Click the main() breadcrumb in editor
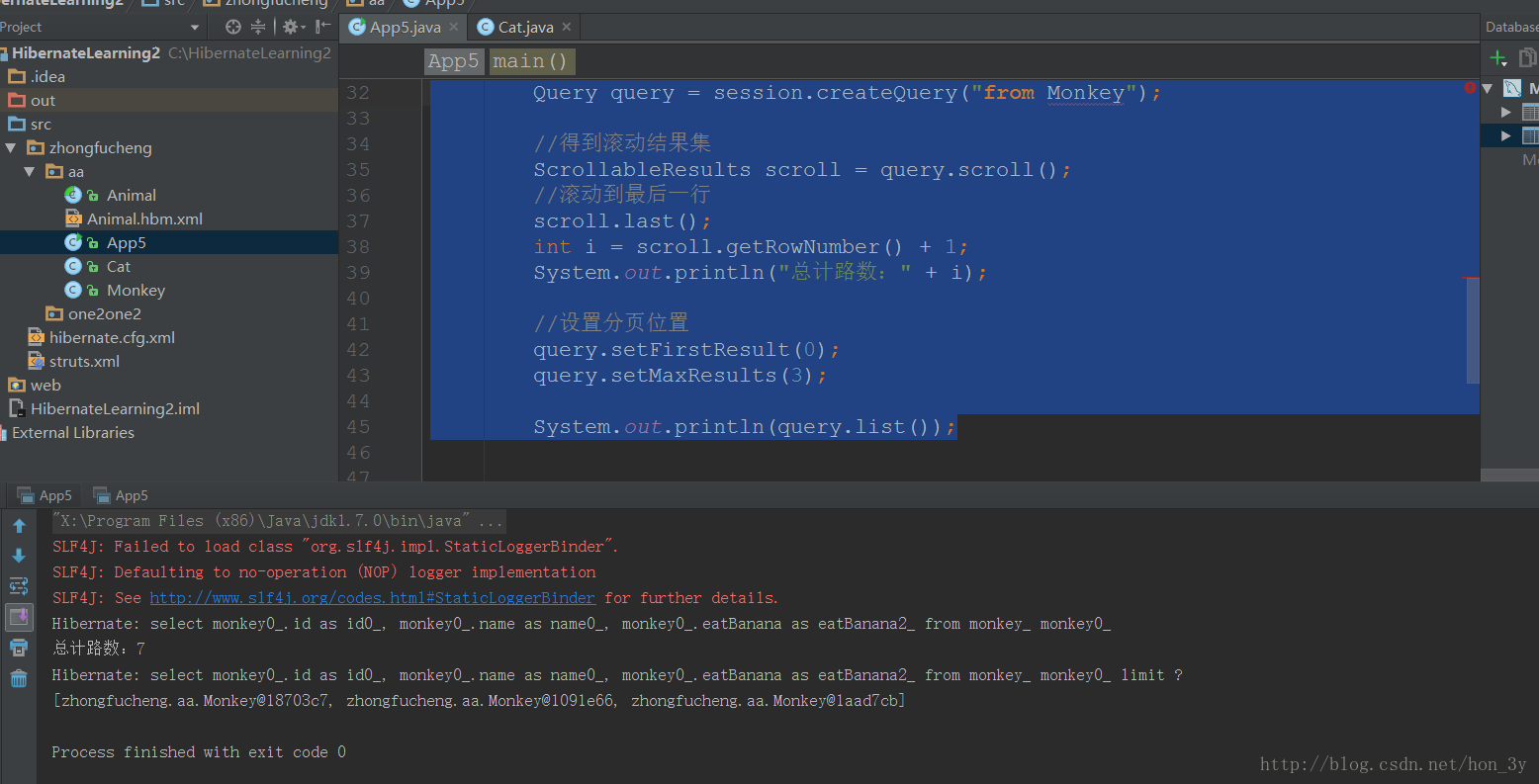1539x784 pixels. tap(530, 61)
